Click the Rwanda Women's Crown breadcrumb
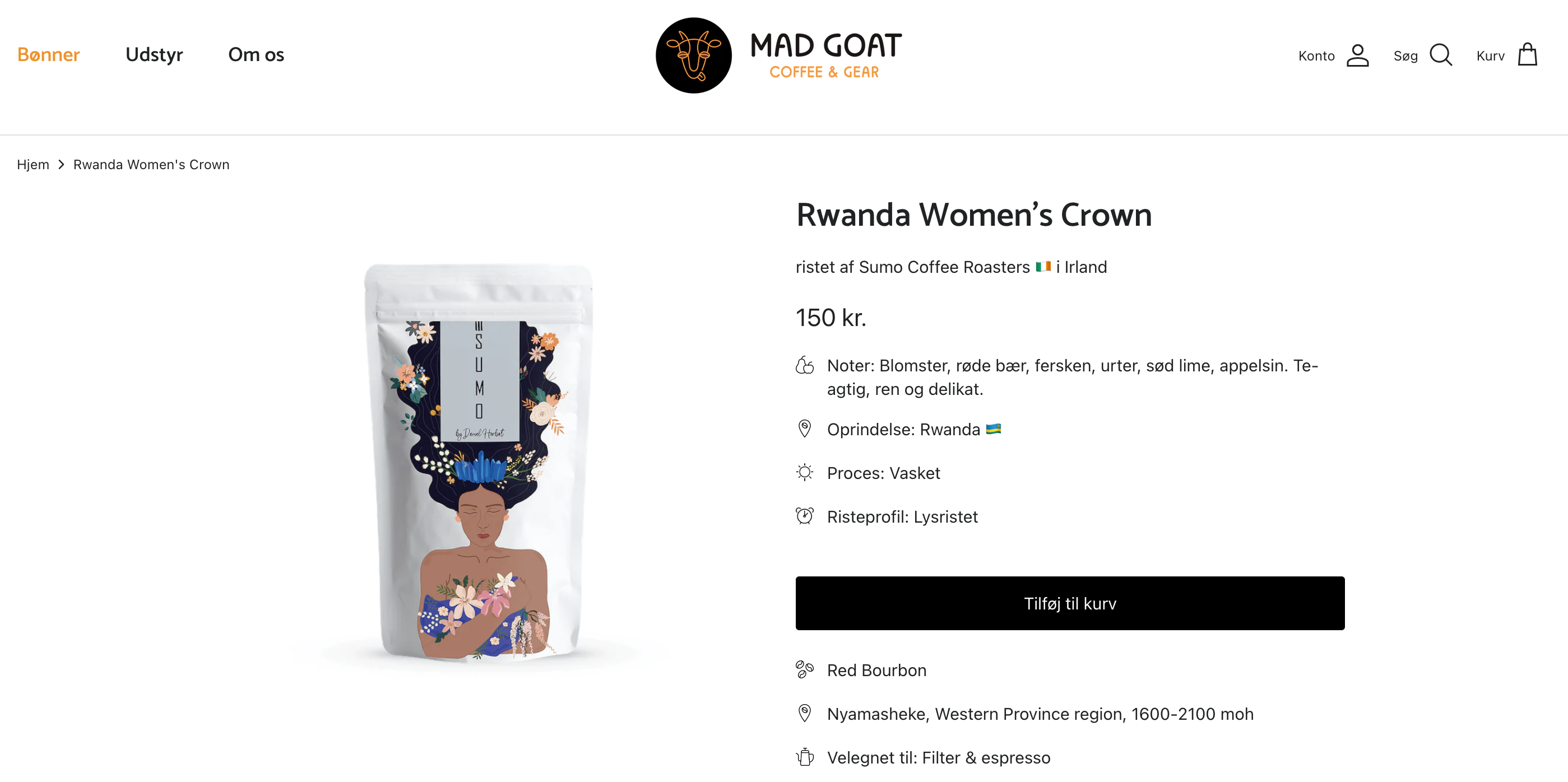Image resolution: width=1568 pixels, height=782 pixels. point(151,164)
